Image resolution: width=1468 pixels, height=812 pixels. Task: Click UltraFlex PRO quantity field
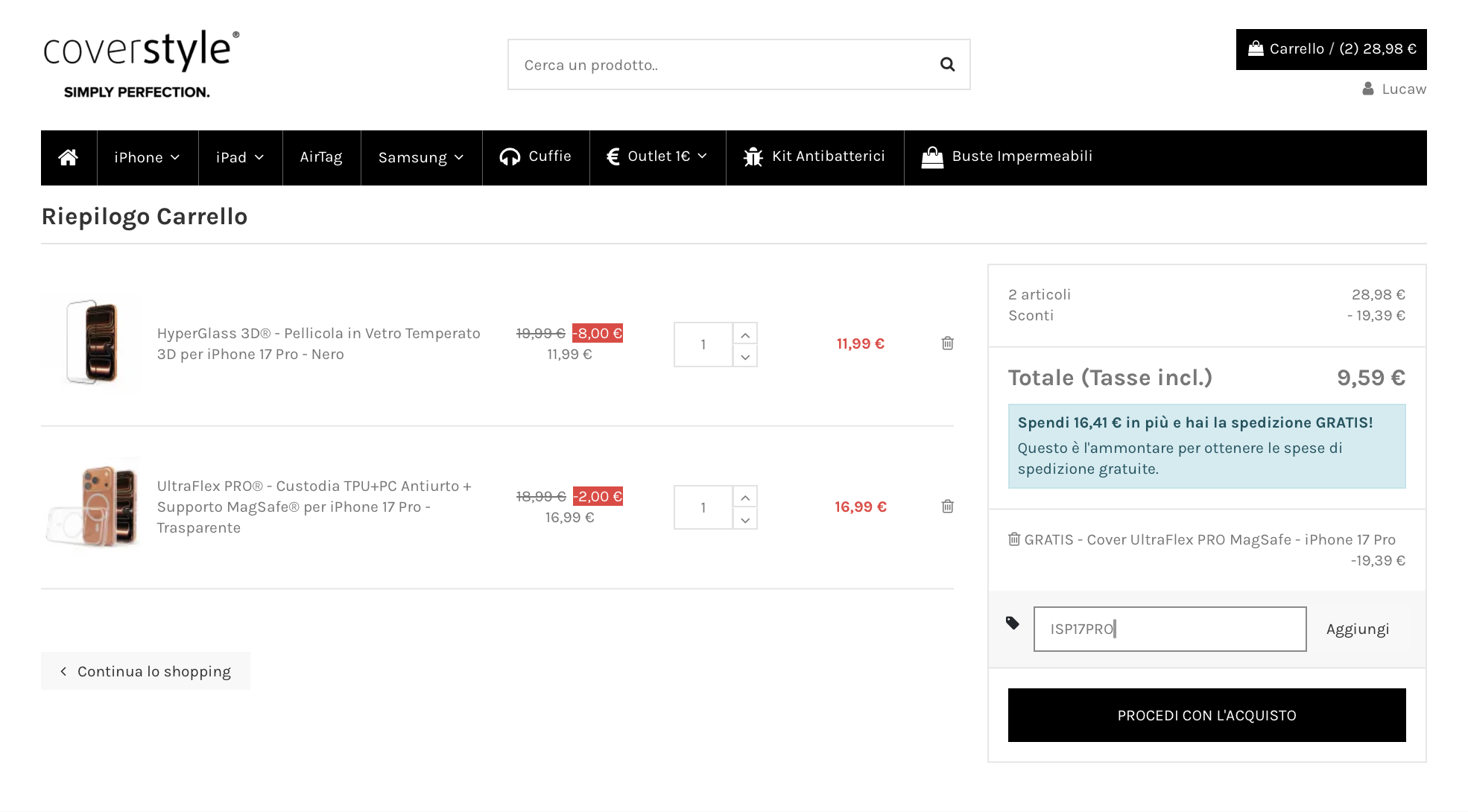pyautogui.click(x=703, y=507)
